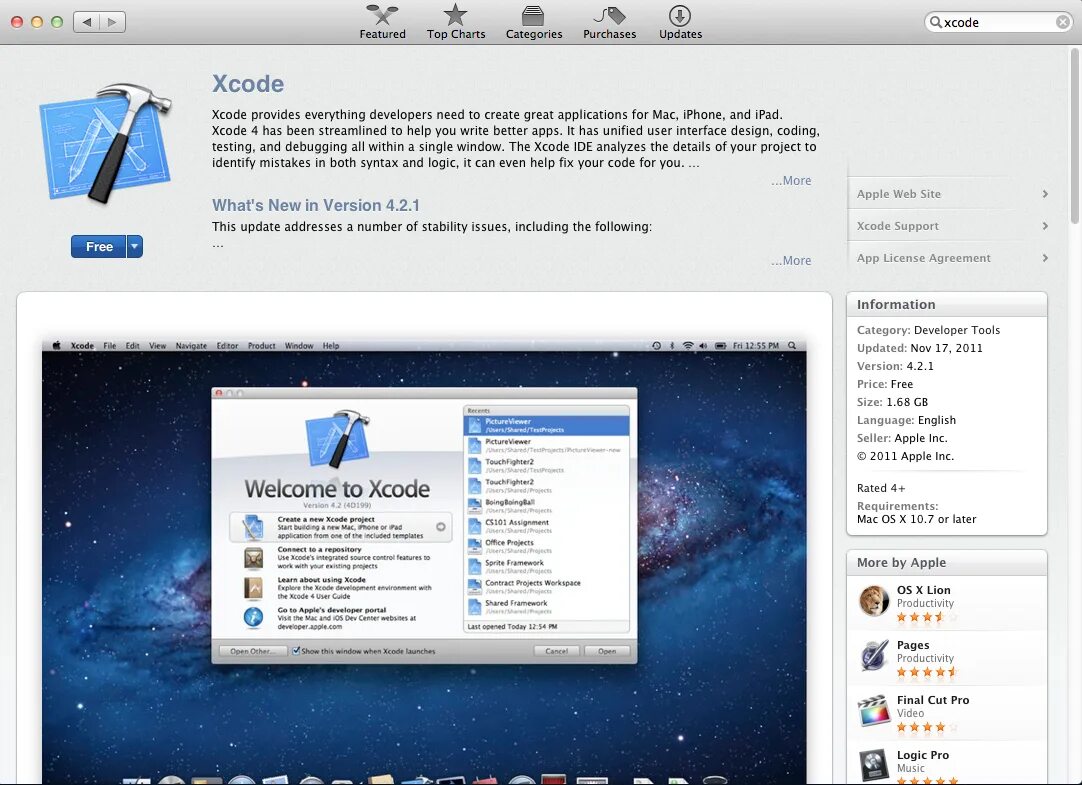Select the OS X Lion title

(x=923, y=590)
